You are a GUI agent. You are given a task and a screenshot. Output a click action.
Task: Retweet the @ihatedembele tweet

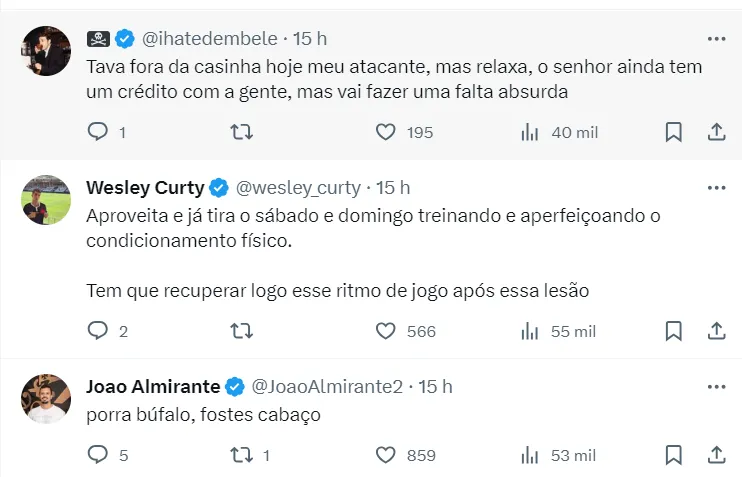point(242,132)
